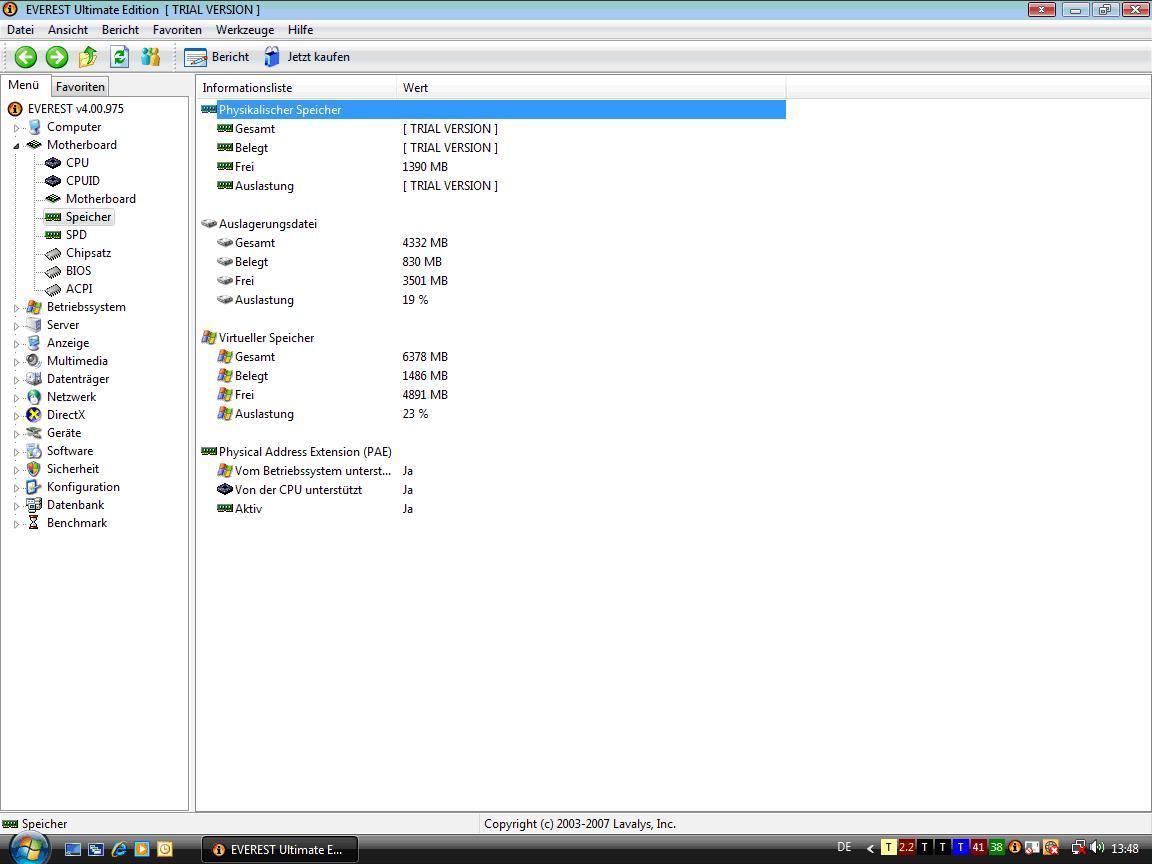Click the green Back arrow toolbar icon
Screen dimensions: 1152x864
point(26,57)
